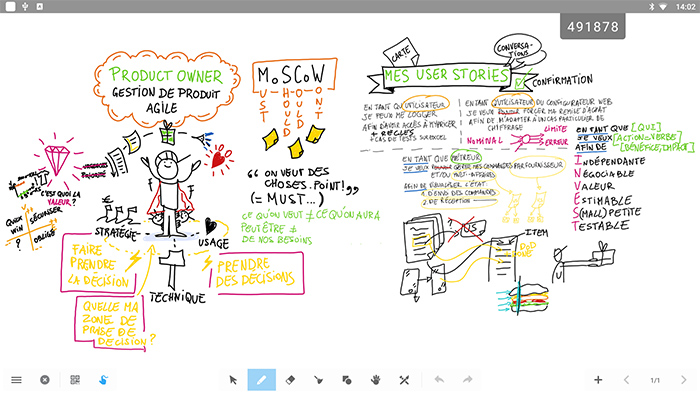
Task: Click the keyboard 'A' status bar icon
Action: 40,6
